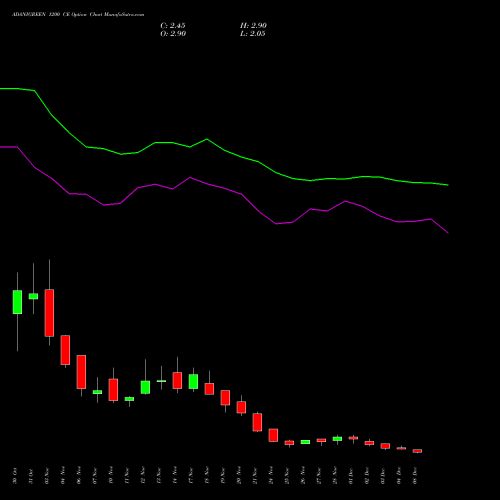Click the purple lower moving-average line

point(224,189)
